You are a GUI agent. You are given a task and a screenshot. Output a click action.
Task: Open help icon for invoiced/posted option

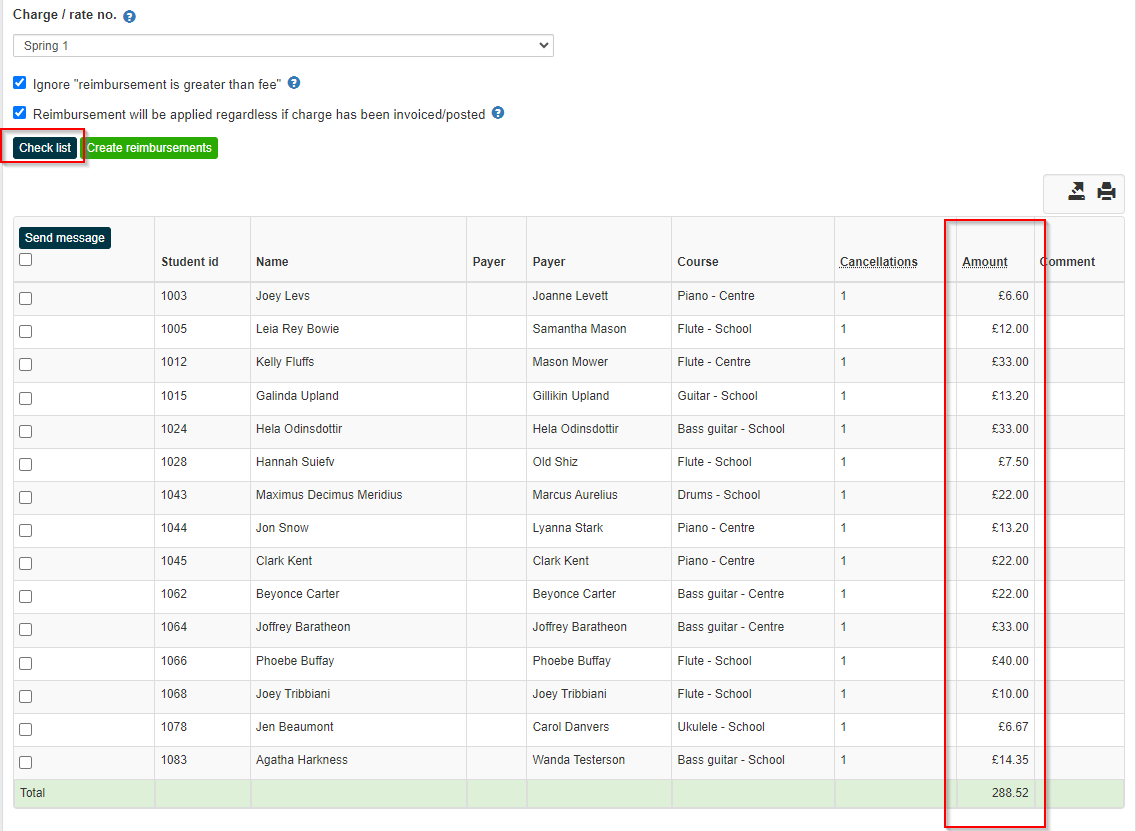click(498, 113)
